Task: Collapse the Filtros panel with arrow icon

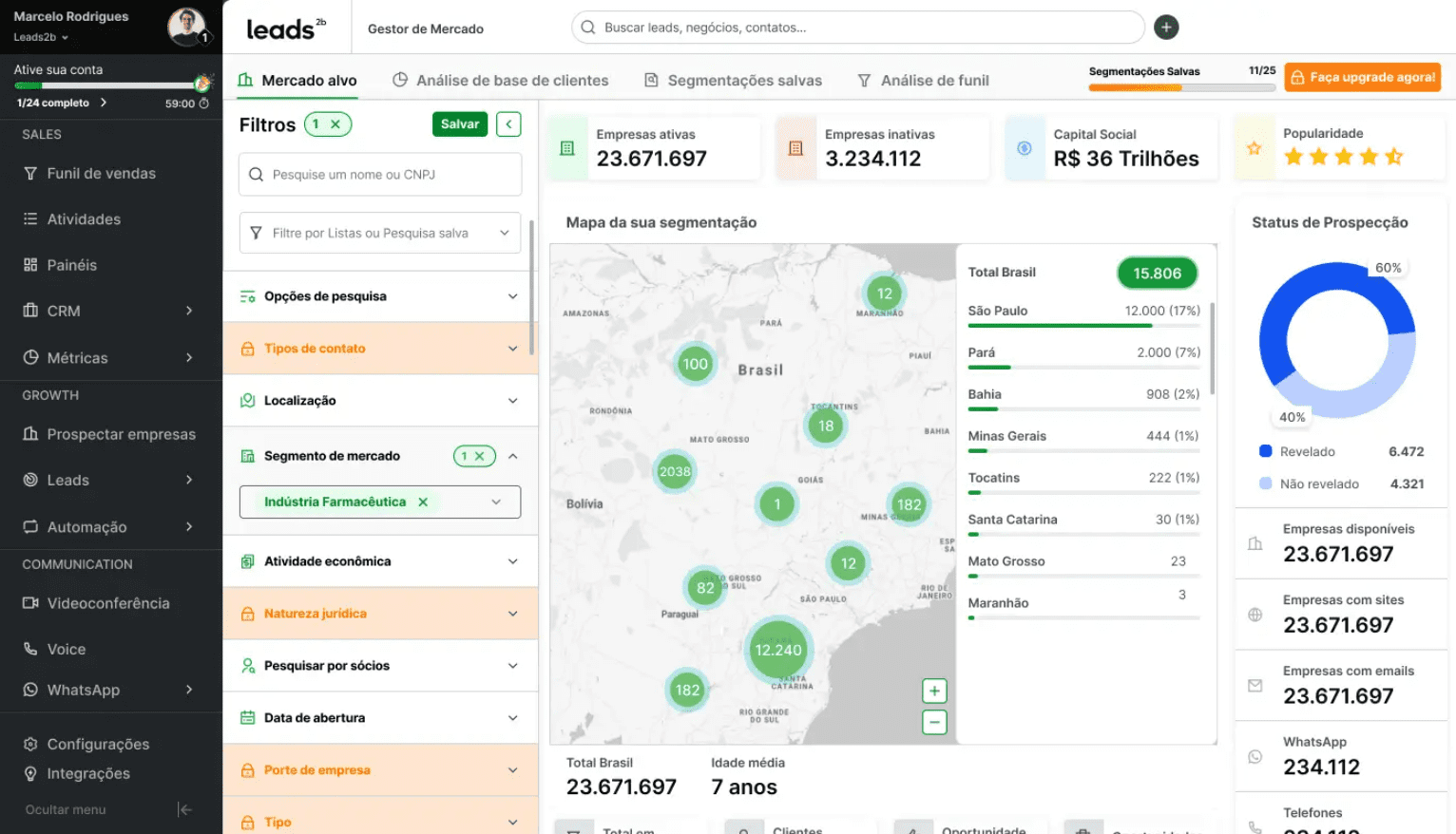Action: coord(508,124)
